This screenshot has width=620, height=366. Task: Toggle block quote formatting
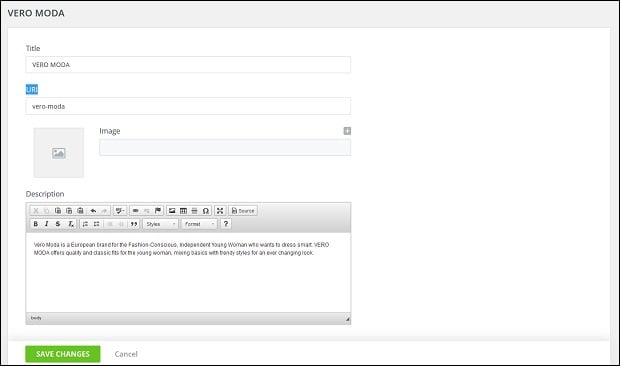[134, 224]
